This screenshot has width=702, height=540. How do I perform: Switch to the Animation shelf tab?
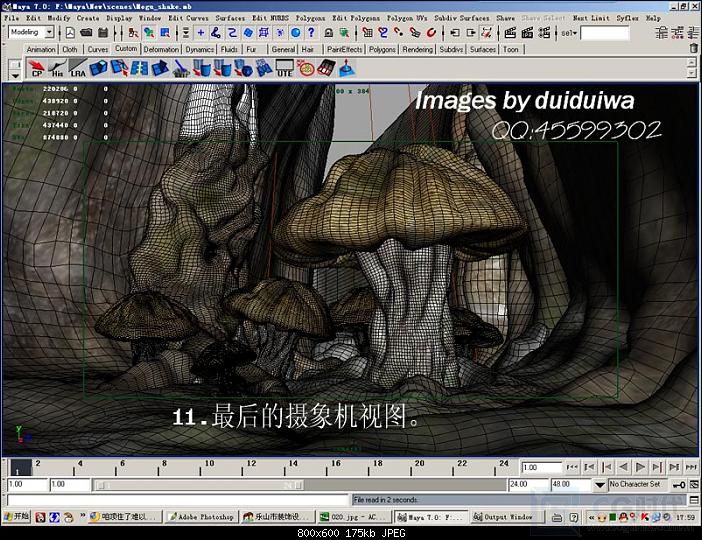tap(41, 49)
